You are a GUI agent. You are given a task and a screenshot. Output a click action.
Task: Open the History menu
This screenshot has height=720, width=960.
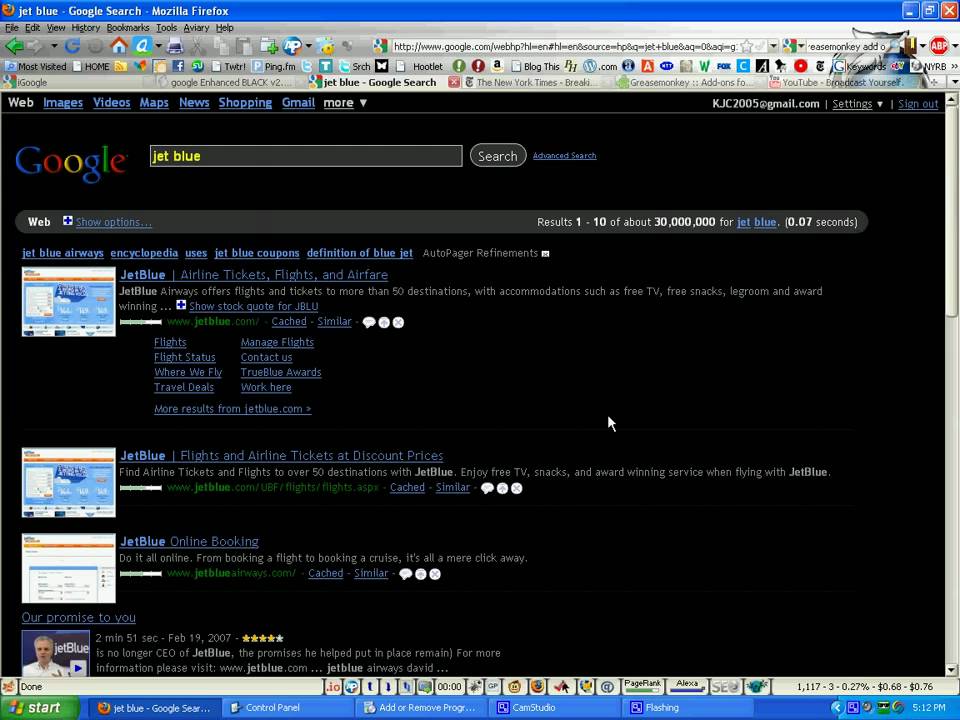[x=85, y=28]
